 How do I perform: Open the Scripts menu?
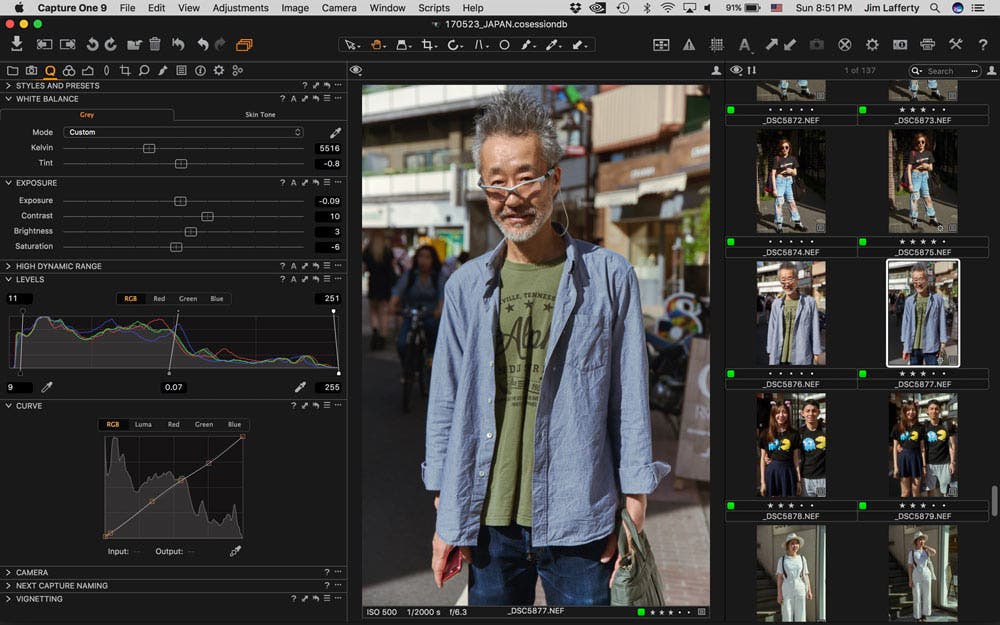434,8
